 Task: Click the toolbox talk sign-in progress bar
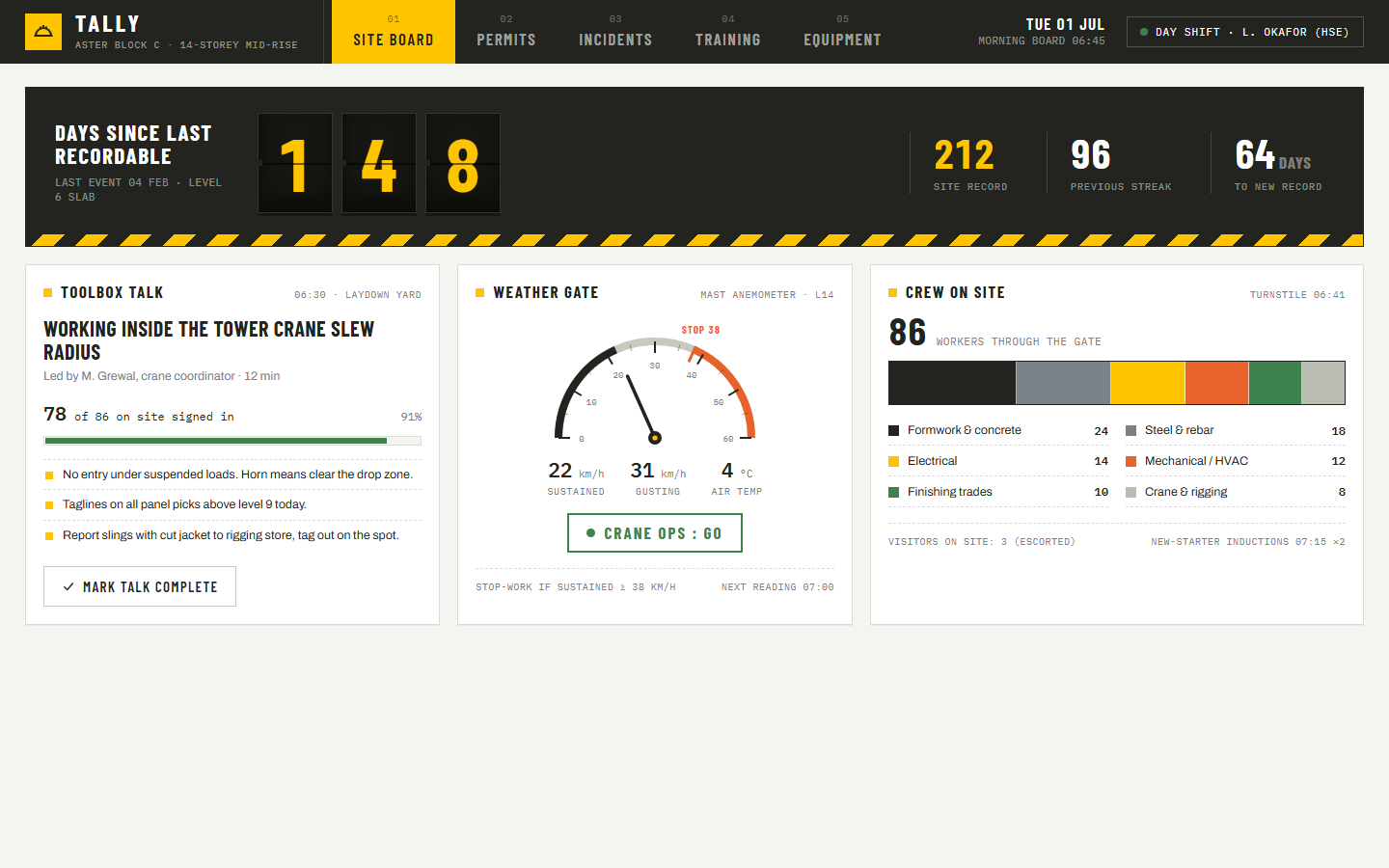coord(232,441)
